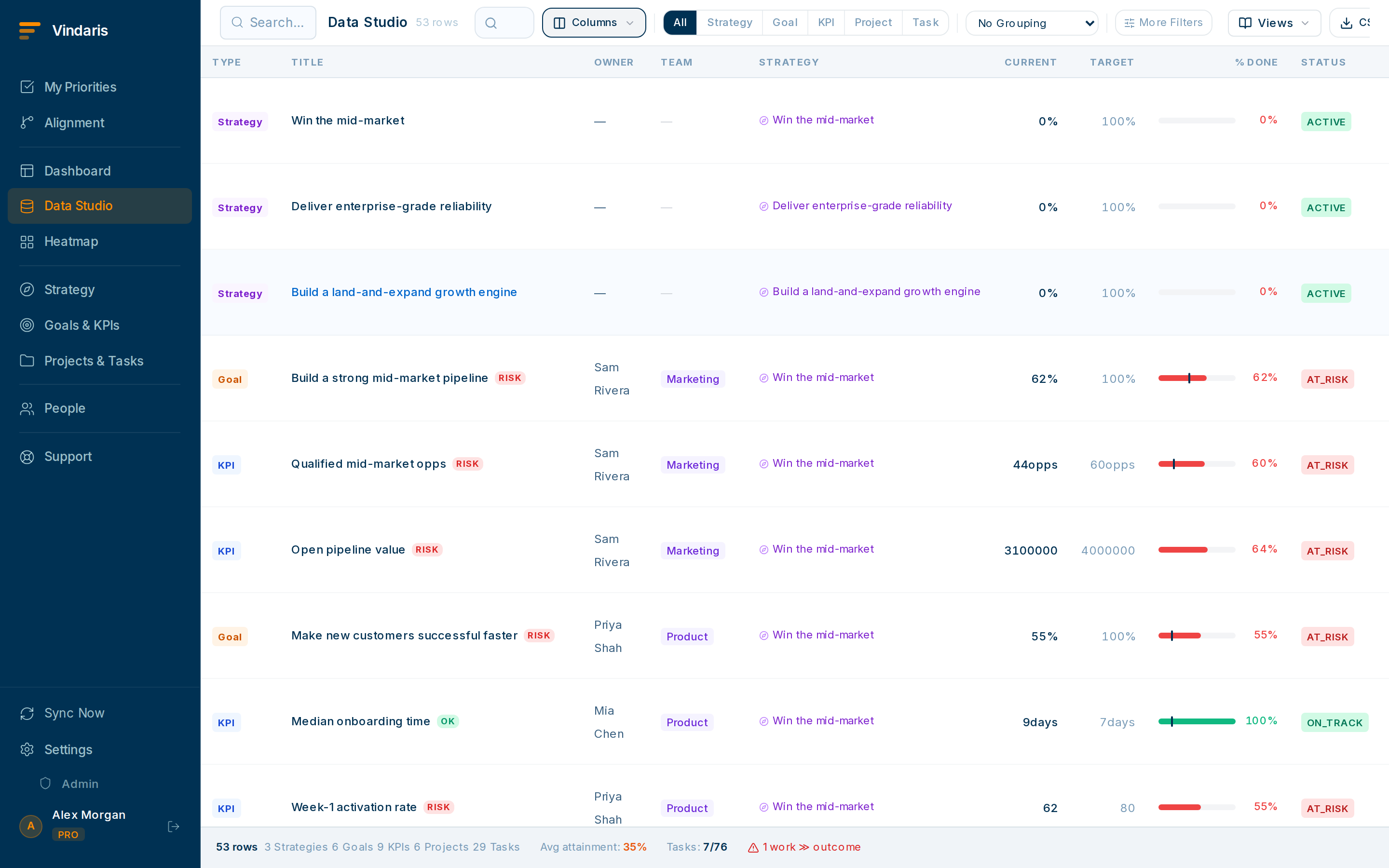The image size is (1389, 868).
Task: Click the magnifier icon in the Search box
Action: [237, 22]
